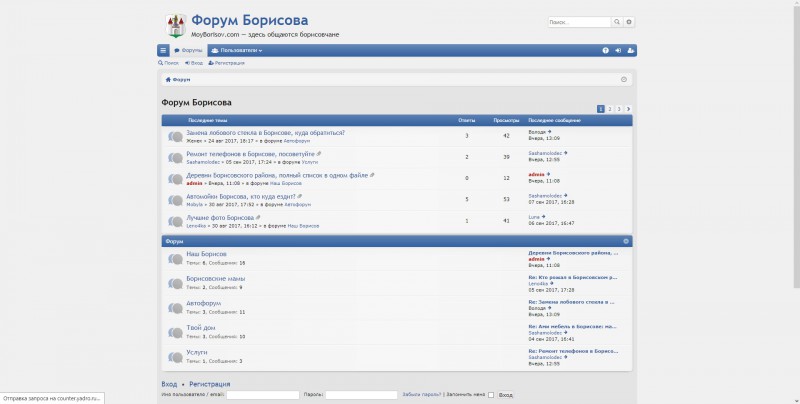Open admin profile in Деревни topic author line
Image resolution: width=800 pixels, height=404 pixels.
tap(194, 183)
